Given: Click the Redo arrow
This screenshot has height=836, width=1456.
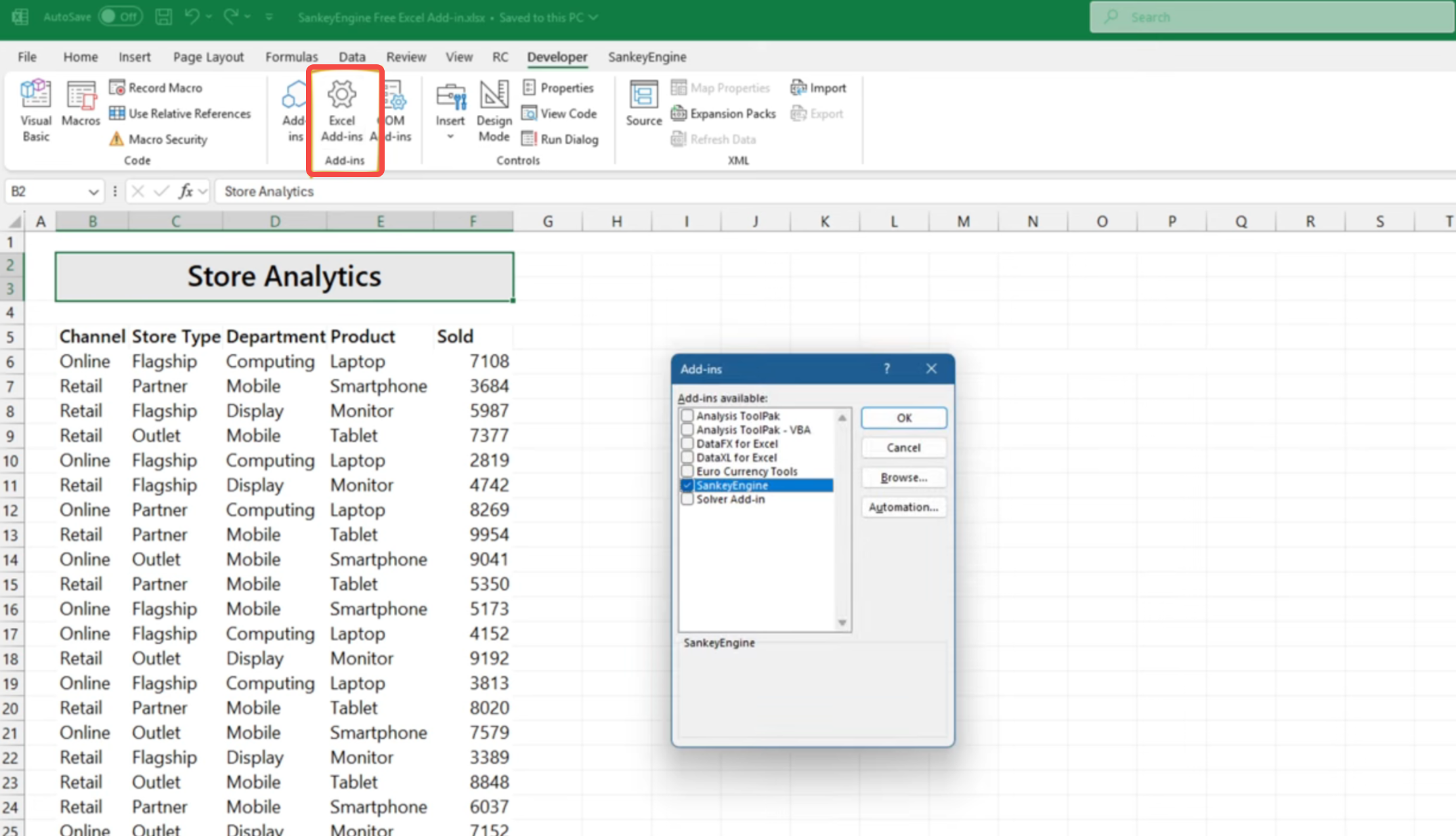Looking at the screenshot, I should 230,17.
